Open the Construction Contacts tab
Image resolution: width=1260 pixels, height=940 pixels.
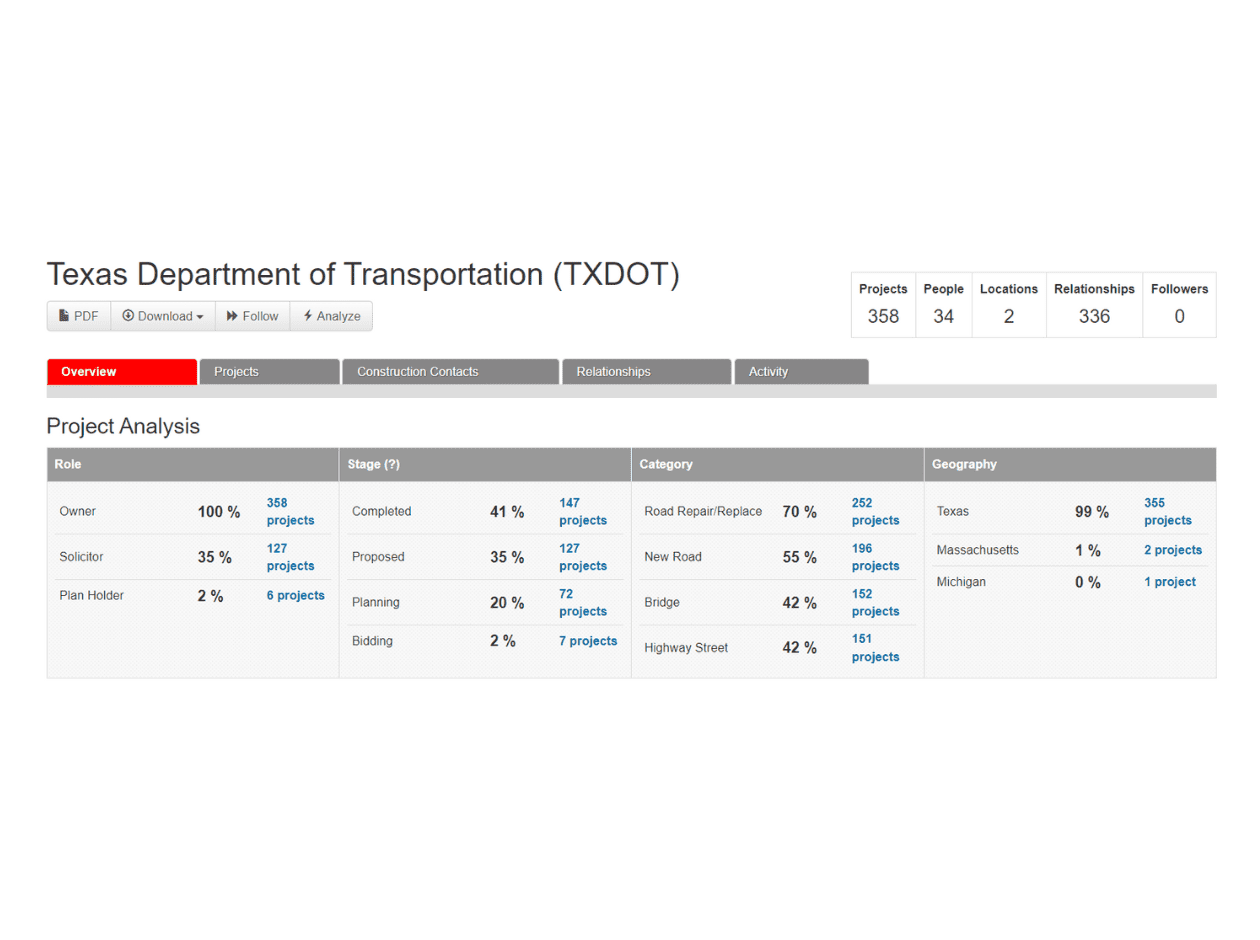418,372
